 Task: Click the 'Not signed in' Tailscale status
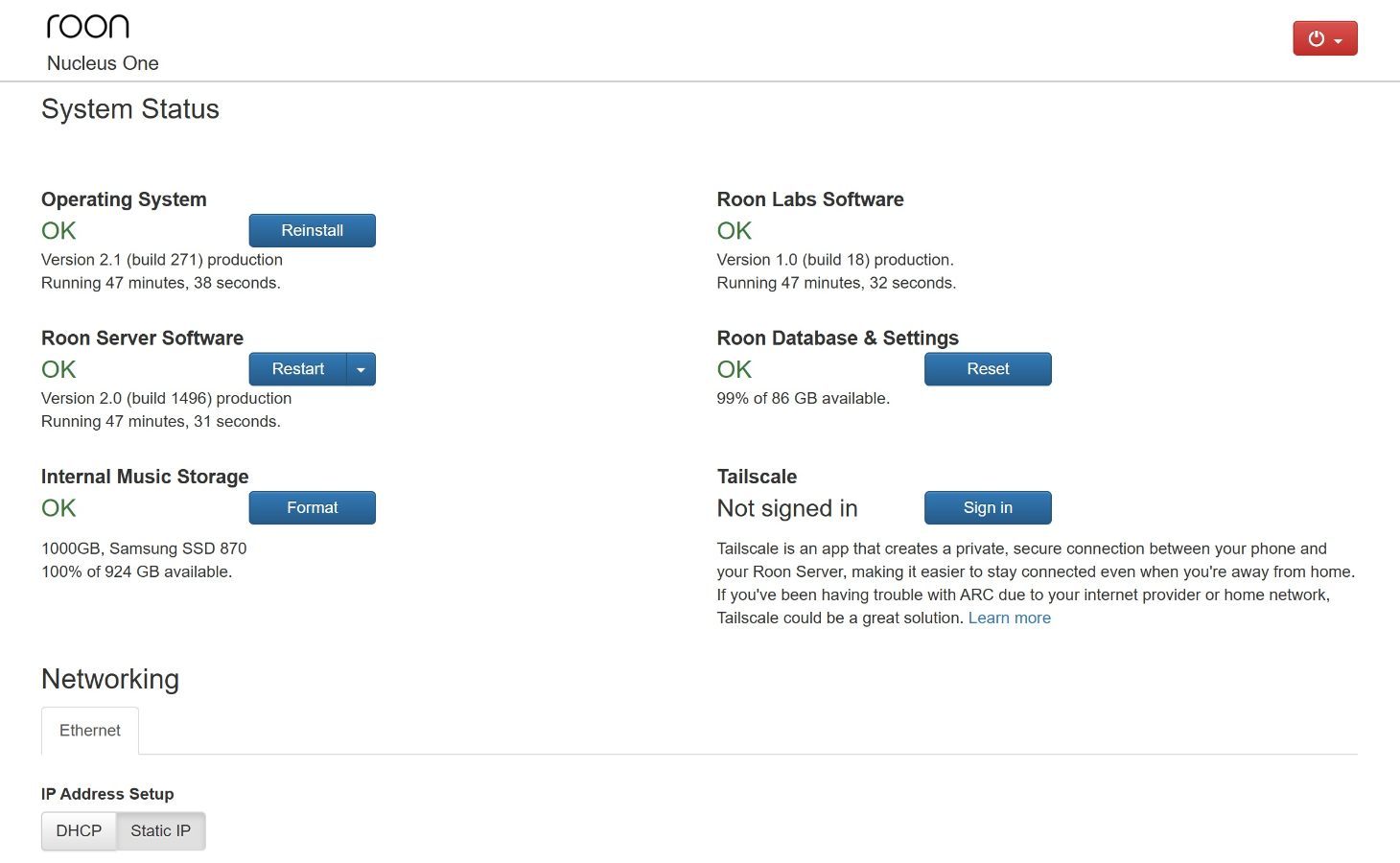coord(787,508)
